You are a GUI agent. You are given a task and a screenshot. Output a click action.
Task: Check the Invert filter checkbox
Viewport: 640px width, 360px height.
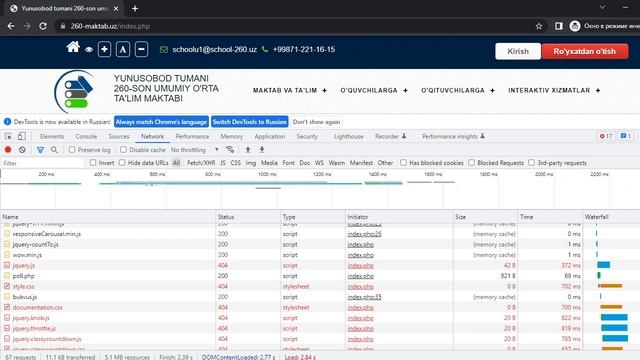(93, 162)
